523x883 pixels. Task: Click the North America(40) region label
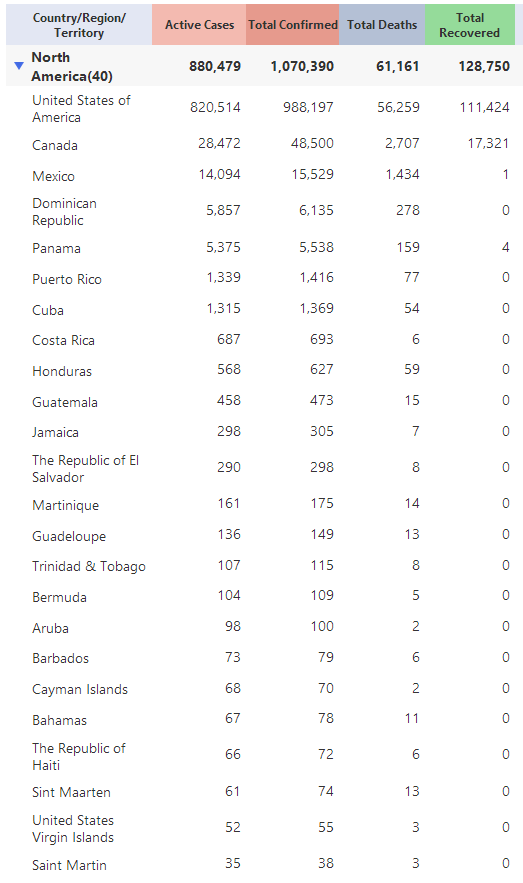[72, 66]
